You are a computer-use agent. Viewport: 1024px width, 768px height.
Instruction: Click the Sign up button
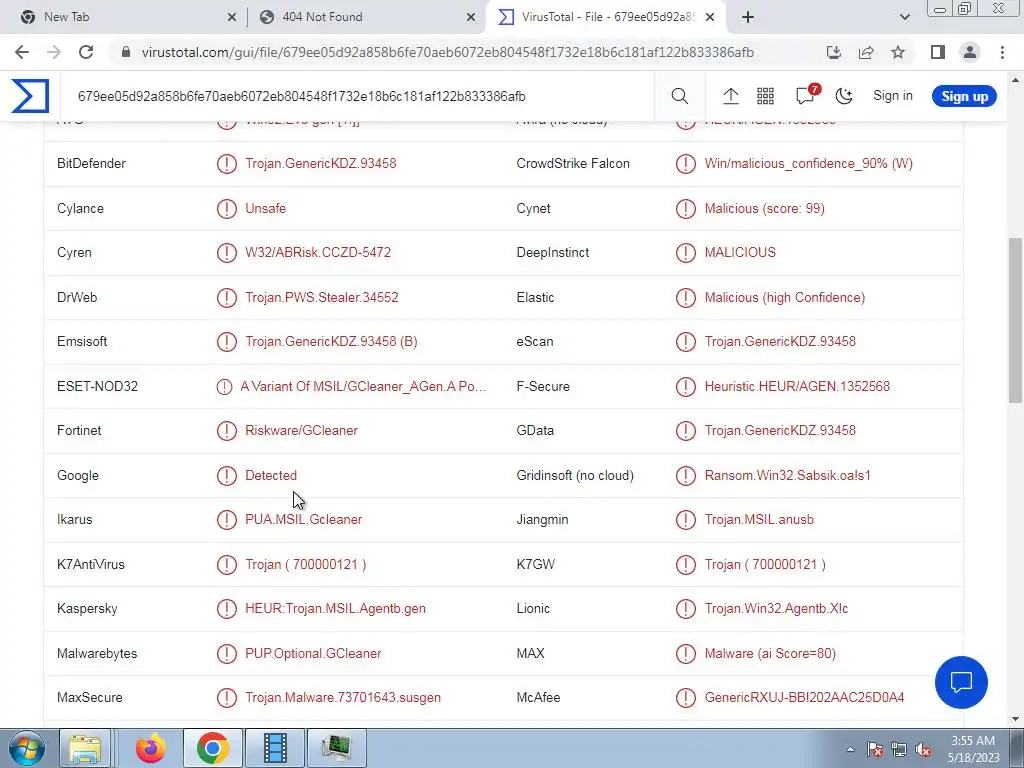click(x=964, y=96)
